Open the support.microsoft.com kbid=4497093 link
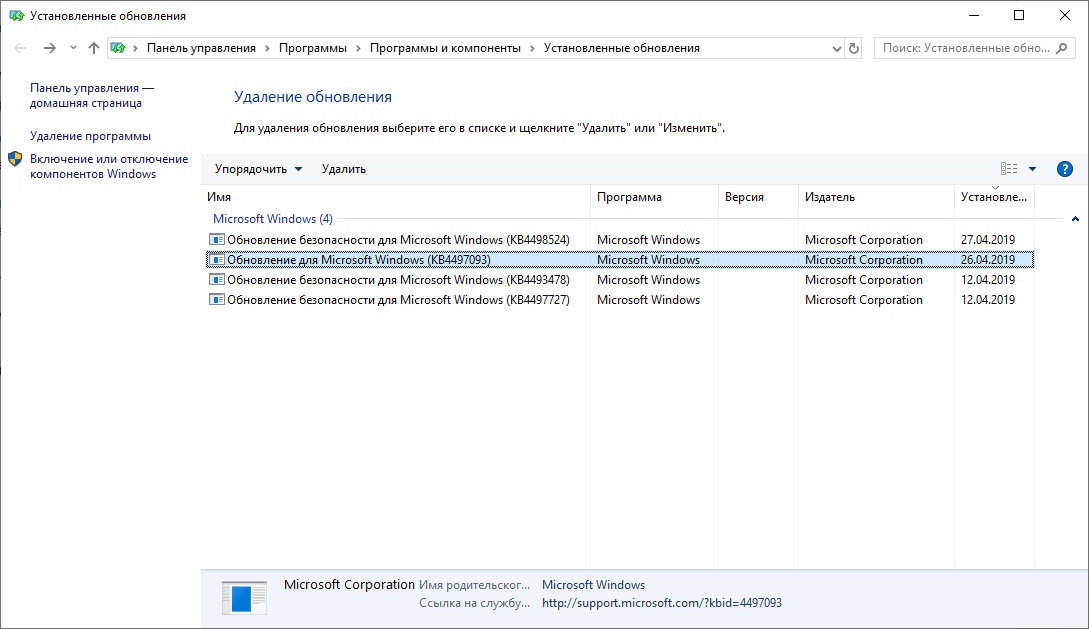 click(x=662, y=603)
